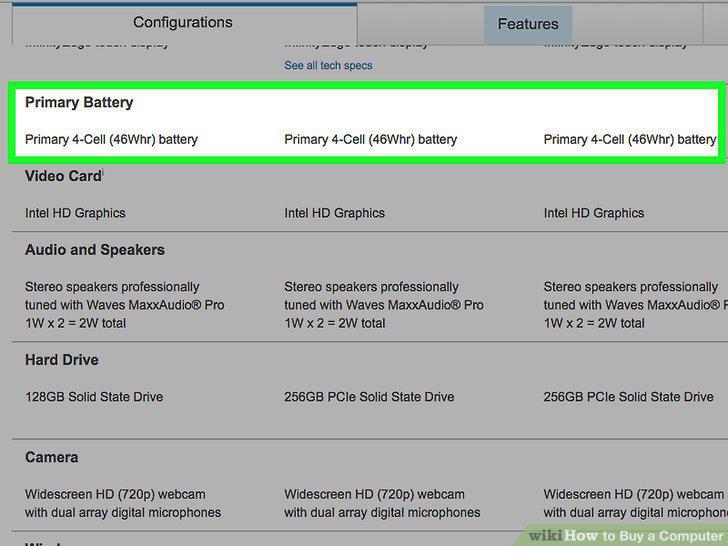Click first column Widescreen HD webcam text
This screenshot has height=546, width=728.
click(x=123, y=503)
